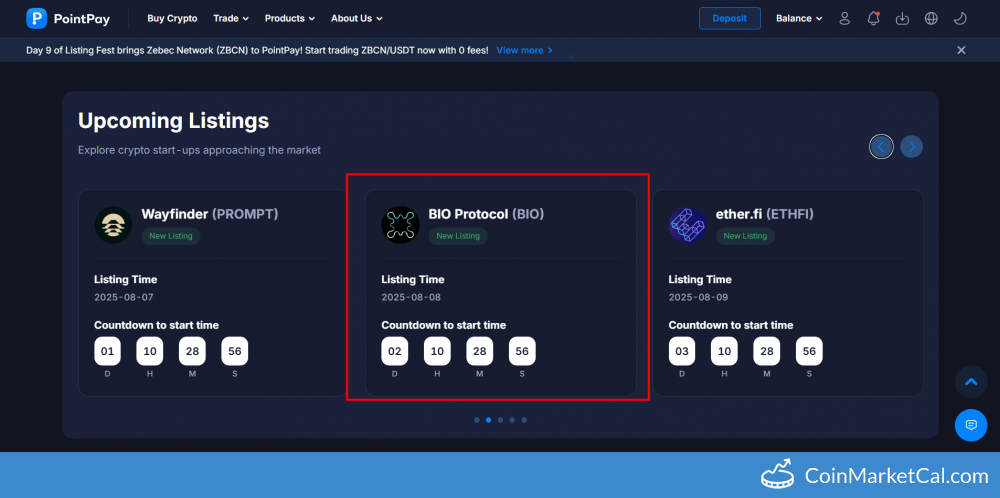This screenshot has width=1000, height=498.
Task: Click the Deposit button
Action: tap(730, 18)
